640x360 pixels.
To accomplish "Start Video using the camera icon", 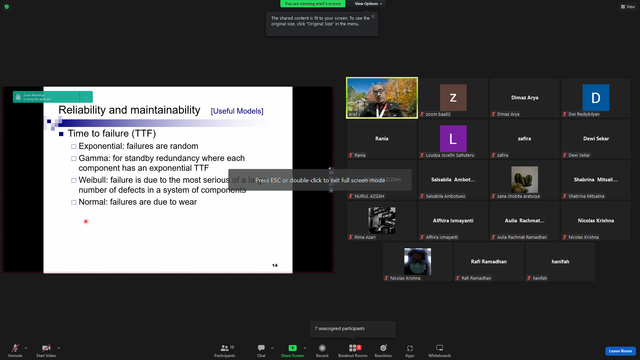I will [x=46, y=350].
